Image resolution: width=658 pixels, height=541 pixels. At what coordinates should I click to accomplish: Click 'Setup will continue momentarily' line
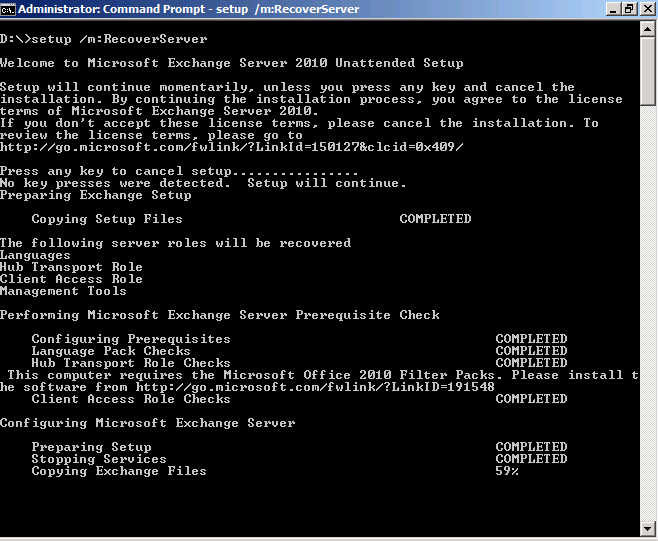[287, 87]
